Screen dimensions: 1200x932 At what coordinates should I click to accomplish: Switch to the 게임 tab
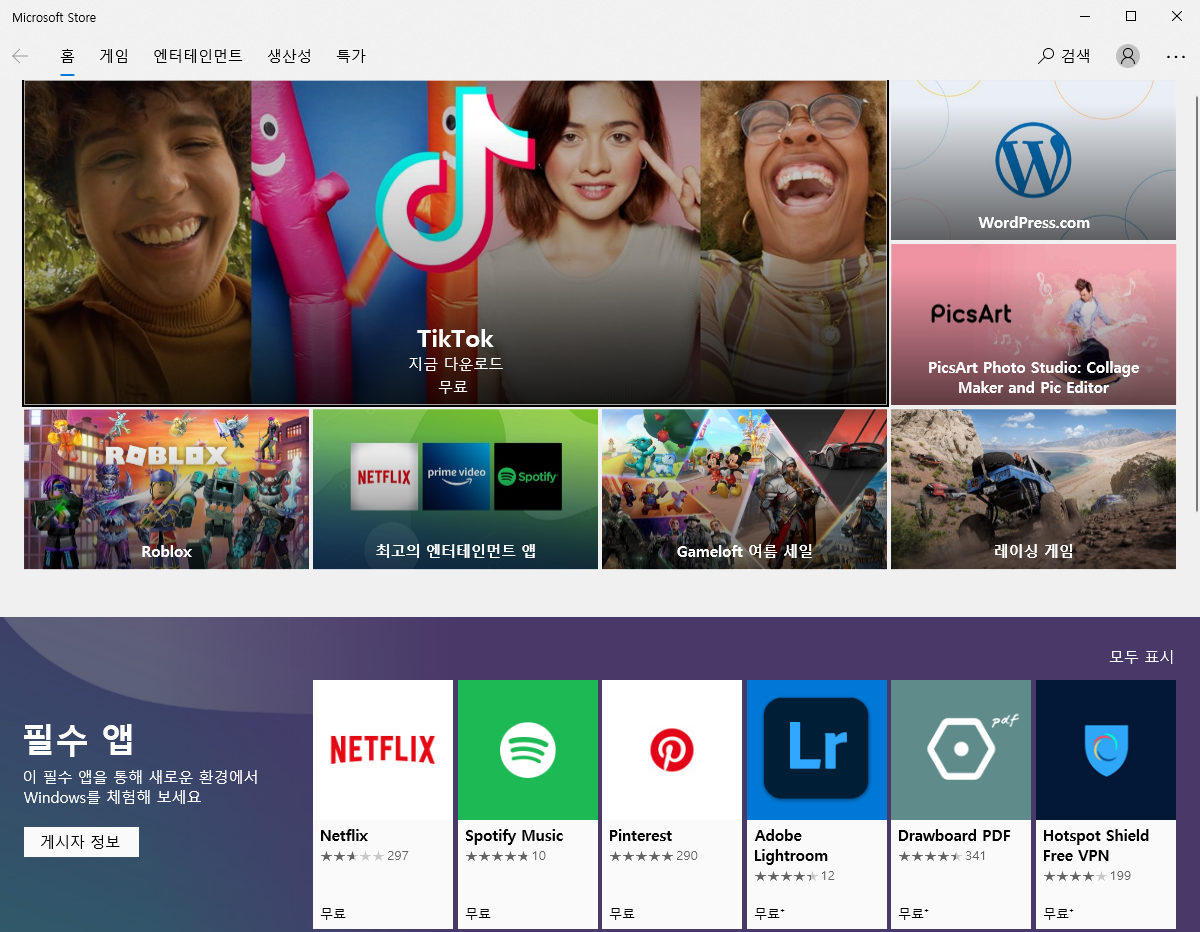pyautogui.click(x=114, y=56)
